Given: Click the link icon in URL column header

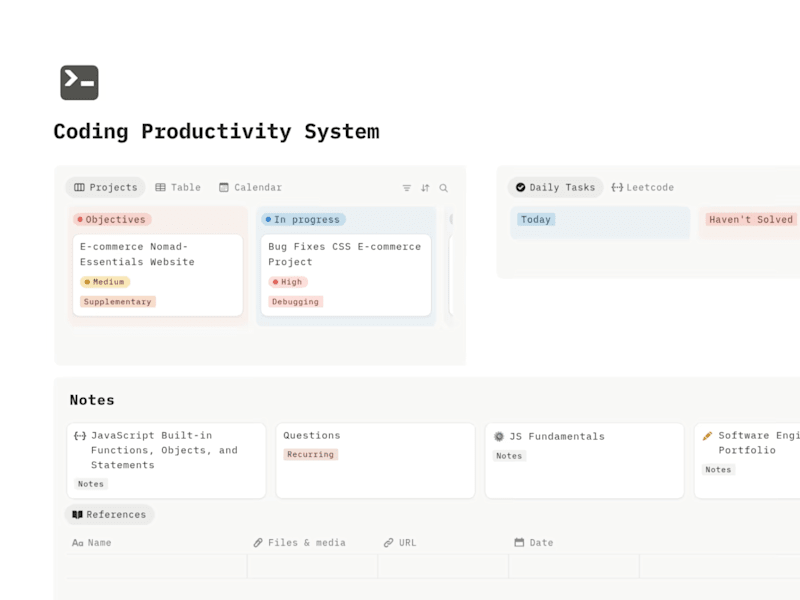Looking at the screenshot, I should [x=388, y=542].
